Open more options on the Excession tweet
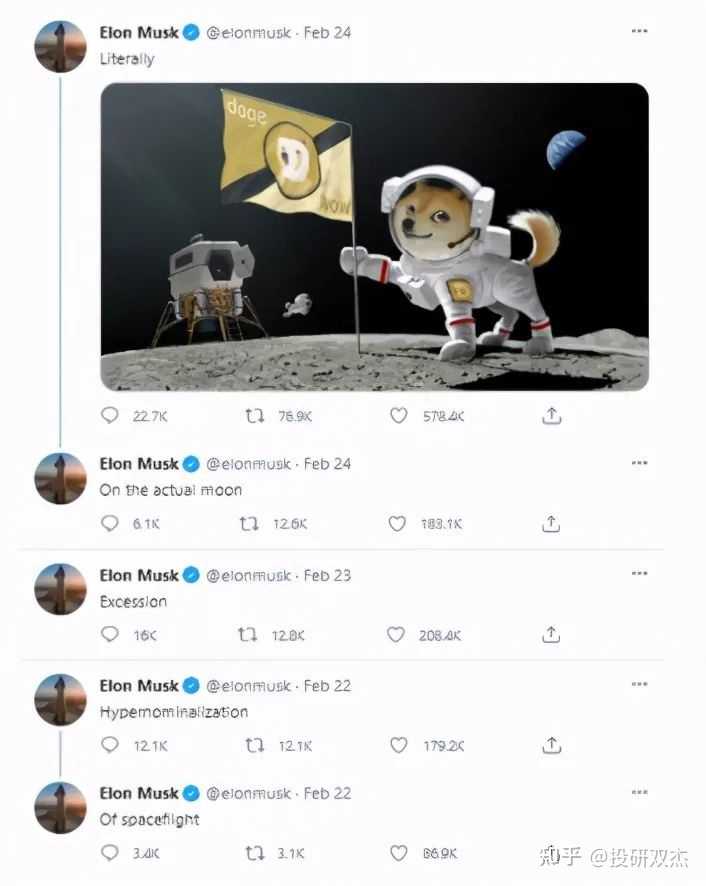The image size is (706, 886). tap(639, 574)
